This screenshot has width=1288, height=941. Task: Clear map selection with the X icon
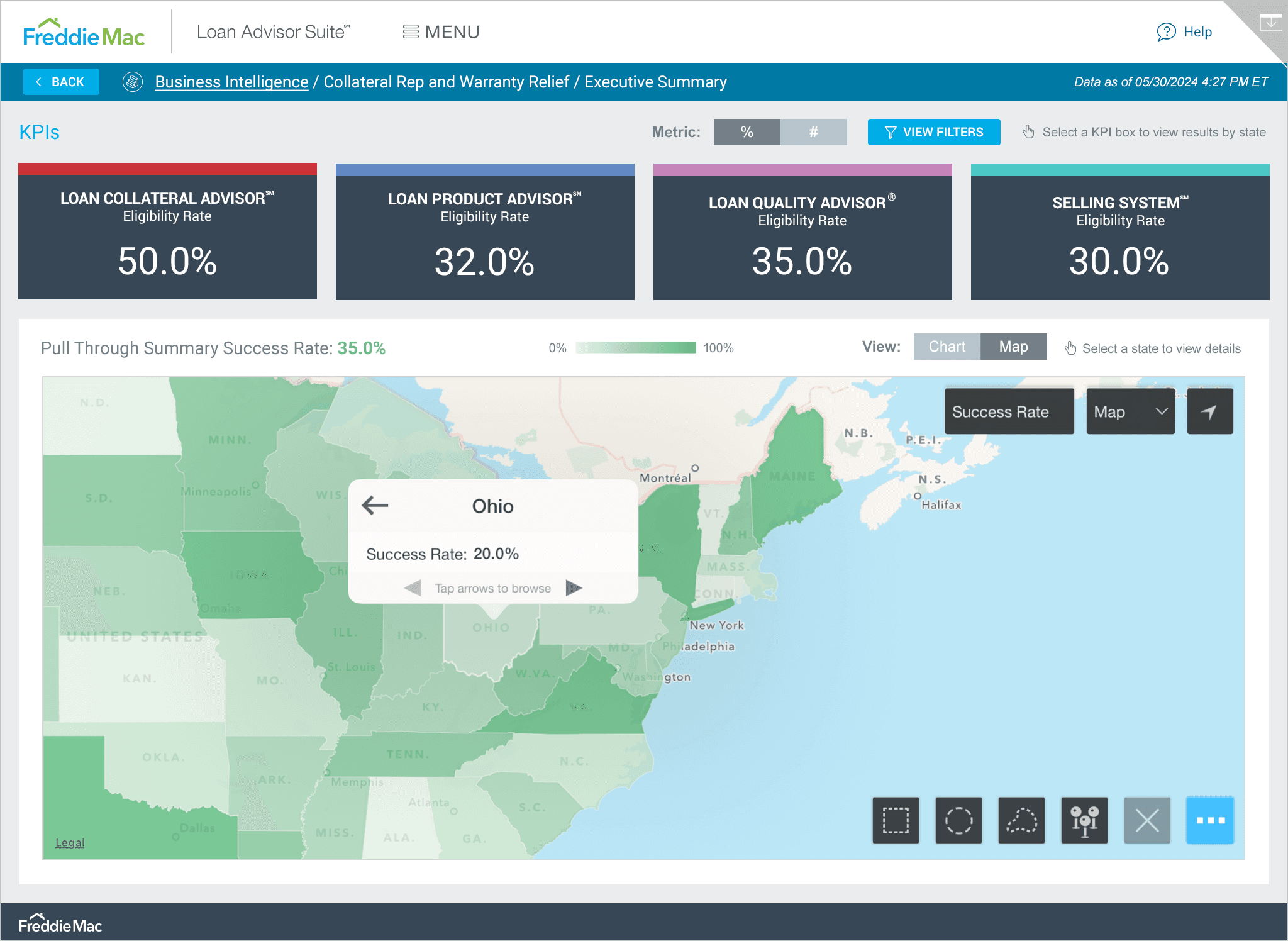[x=1147, y=820]
